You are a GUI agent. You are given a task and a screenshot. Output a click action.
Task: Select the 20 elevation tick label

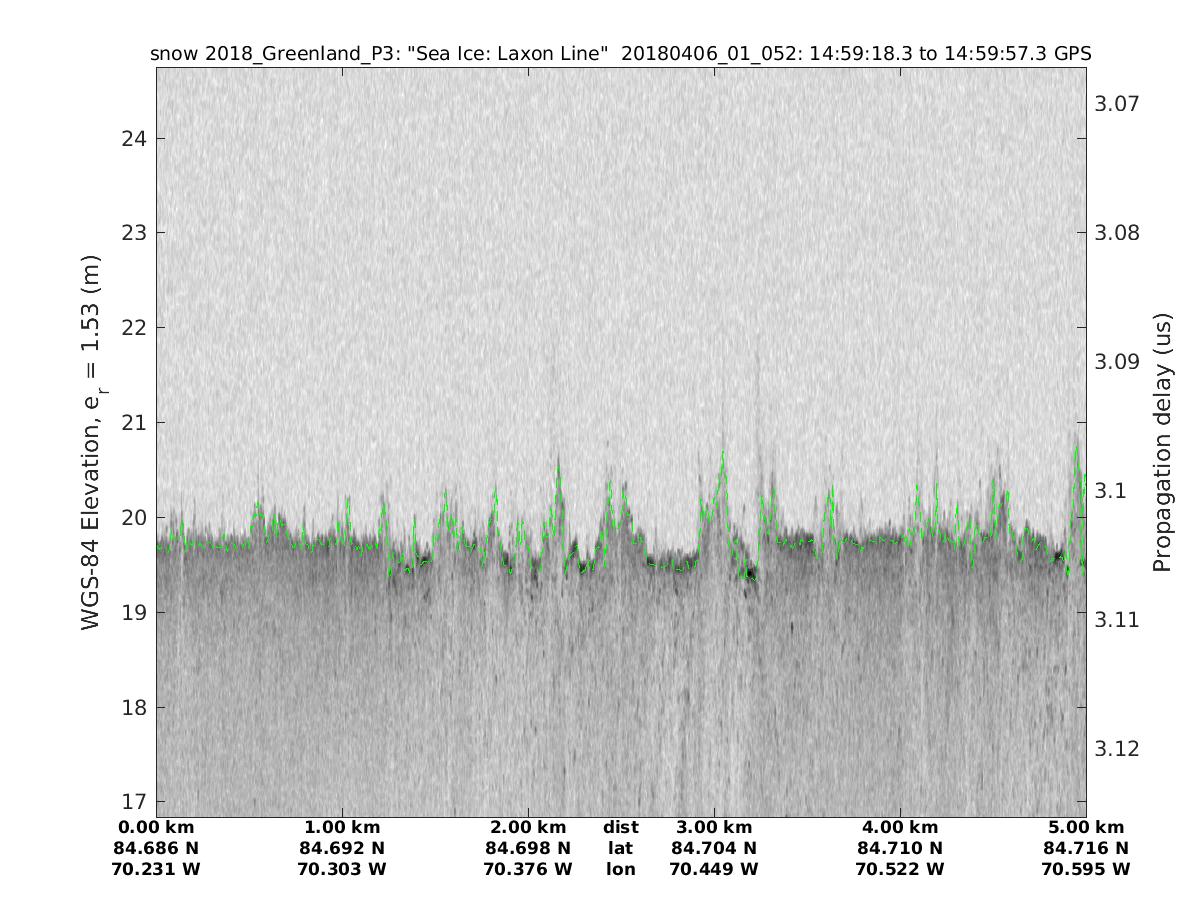coord(135,517)
